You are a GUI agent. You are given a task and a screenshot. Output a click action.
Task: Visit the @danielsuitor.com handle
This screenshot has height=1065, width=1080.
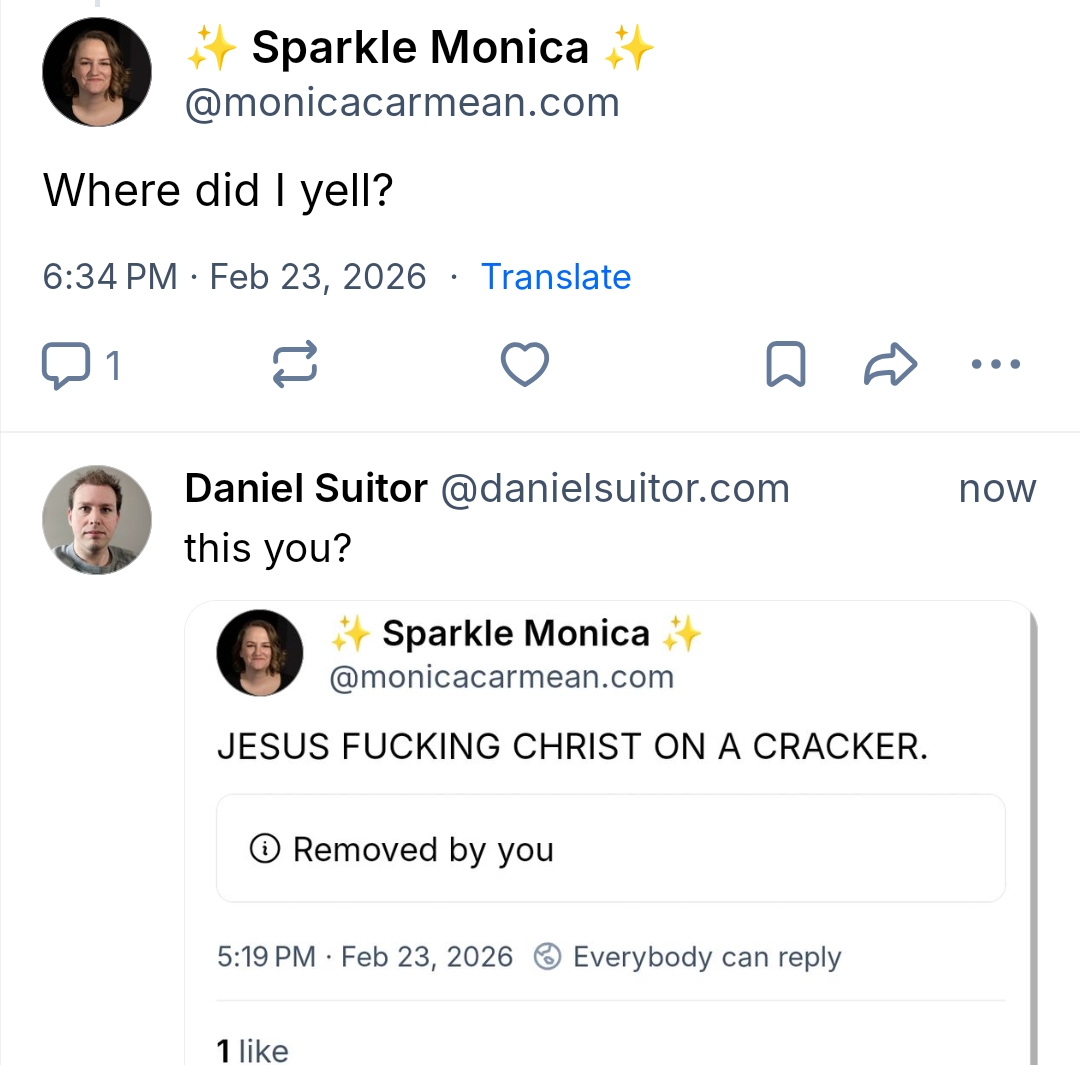615,489
